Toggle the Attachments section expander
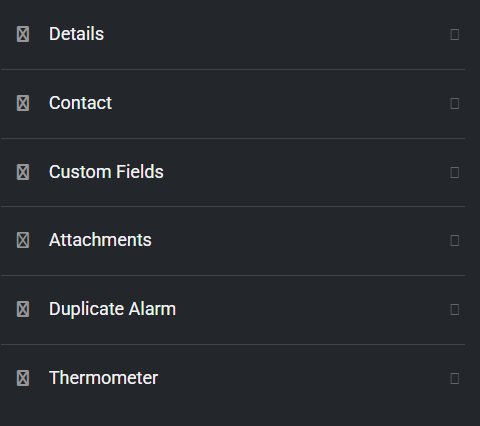 [x=455, y=240]
